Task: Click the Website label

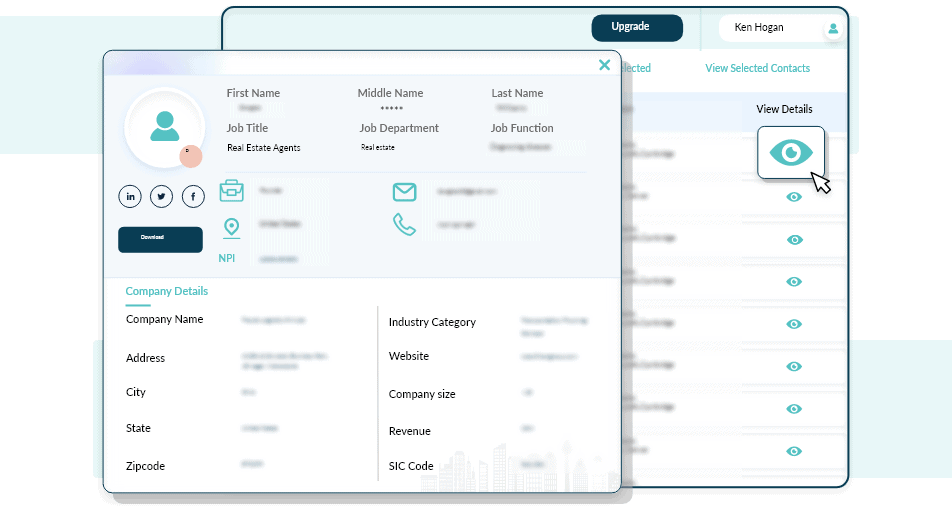Action: click(409, 356)
